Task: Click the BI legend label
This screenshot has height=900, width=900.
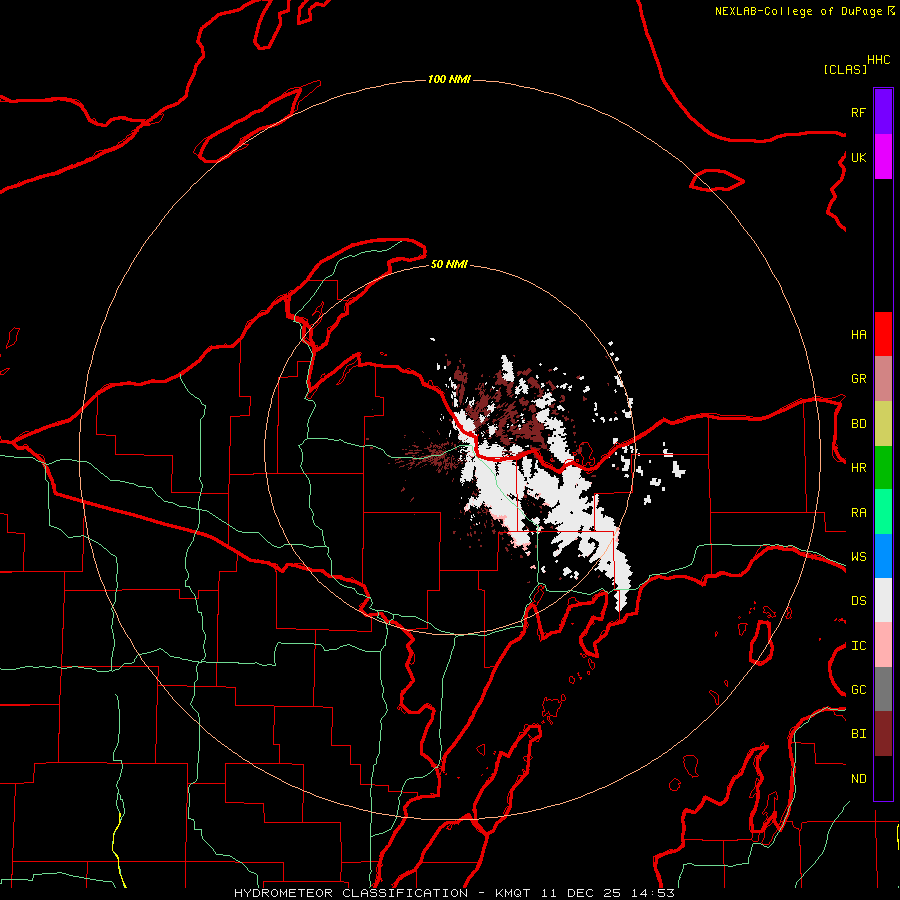Action: [x=858, y=734]
